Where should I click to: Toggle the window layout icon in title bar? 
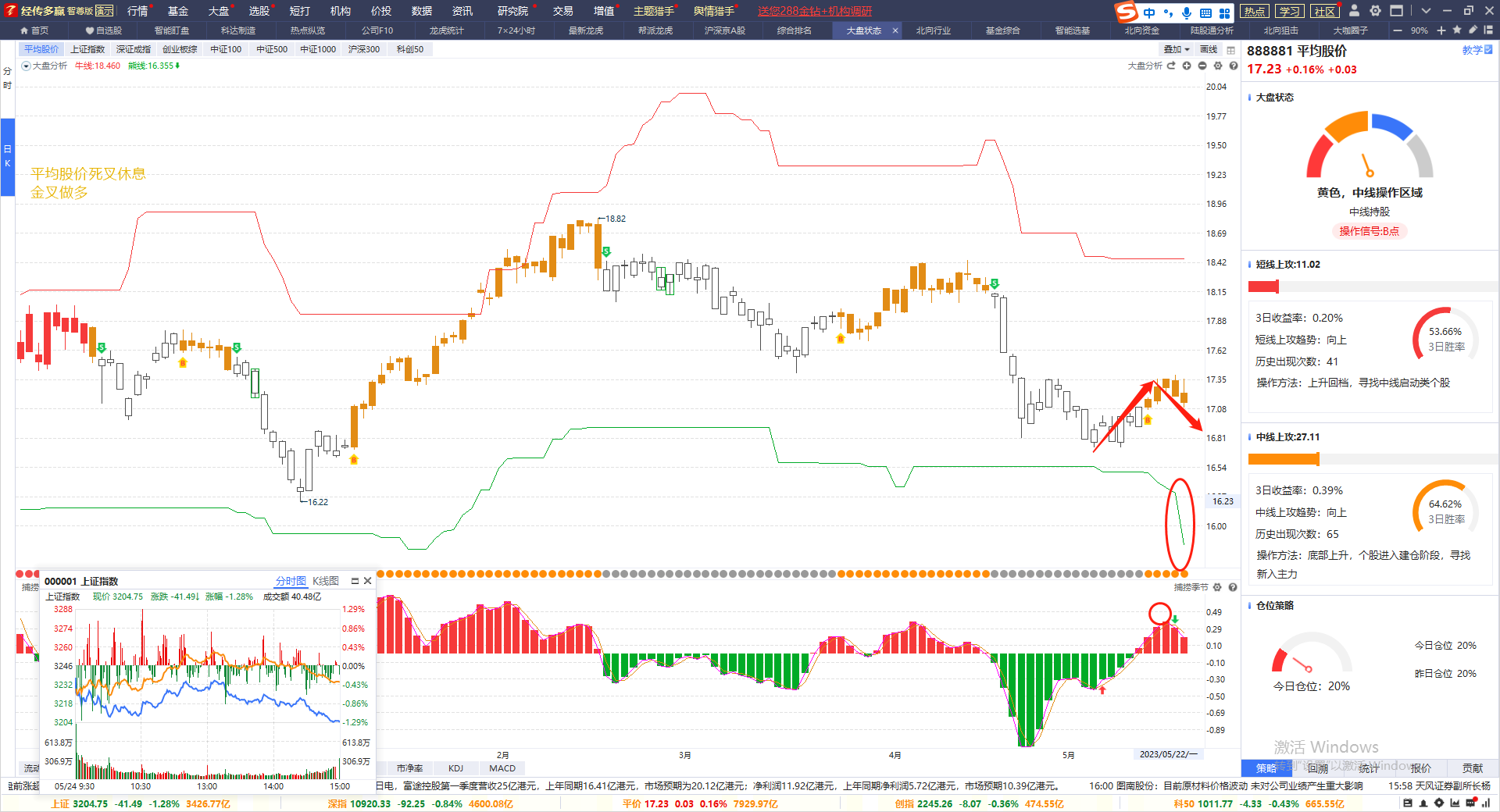click(x=1396, y=11)
